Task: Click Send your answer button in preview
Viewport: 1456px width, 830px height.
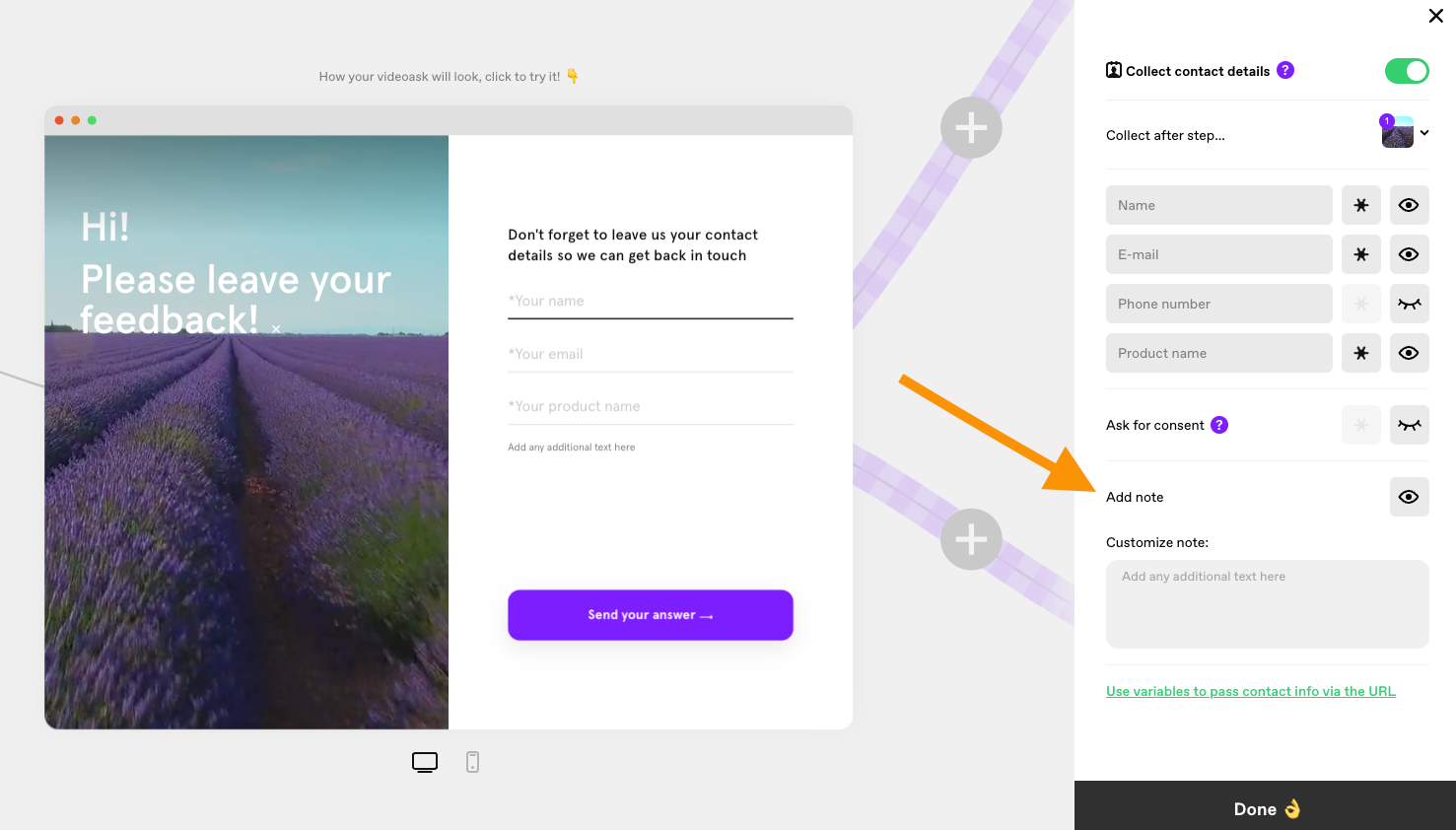Action: (x=651, y=615)
